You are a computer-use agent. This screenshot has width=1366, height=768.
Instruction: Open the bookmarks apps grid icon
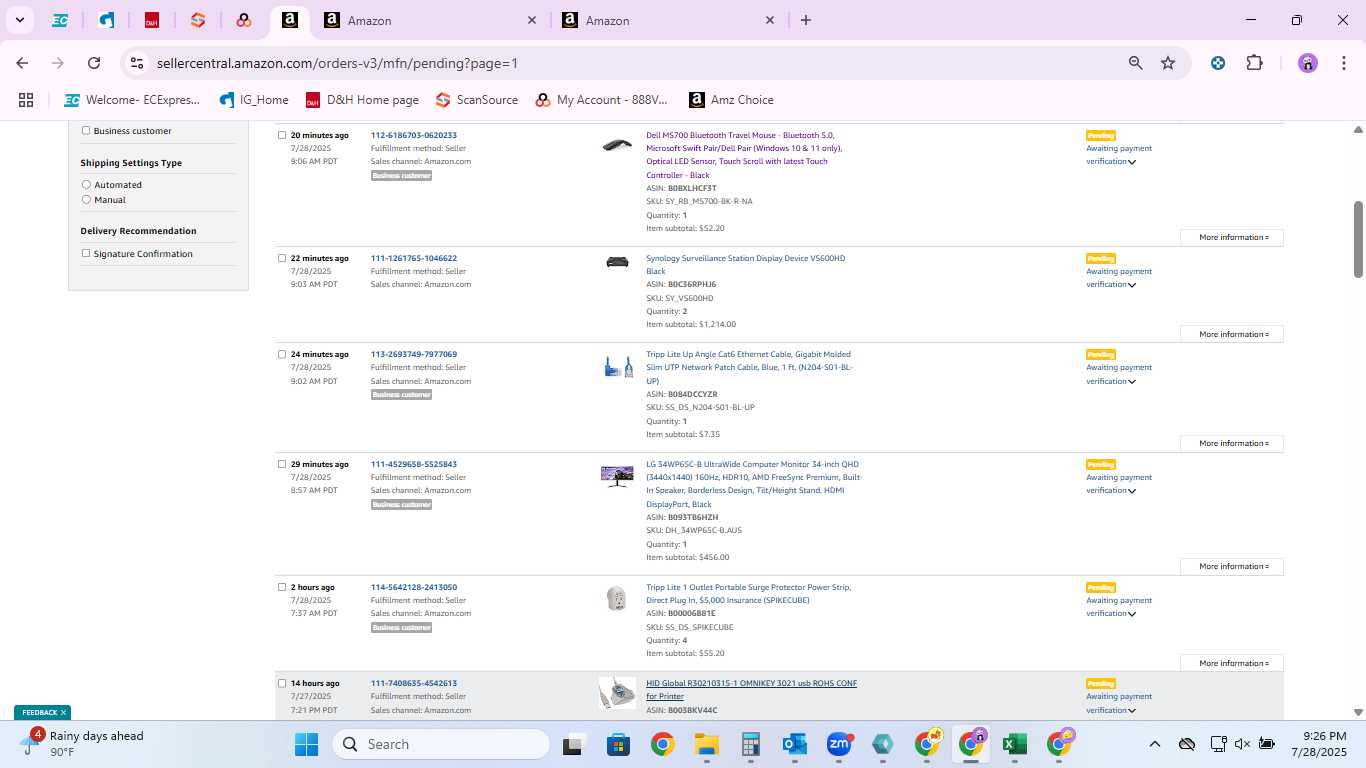[26, 100]
